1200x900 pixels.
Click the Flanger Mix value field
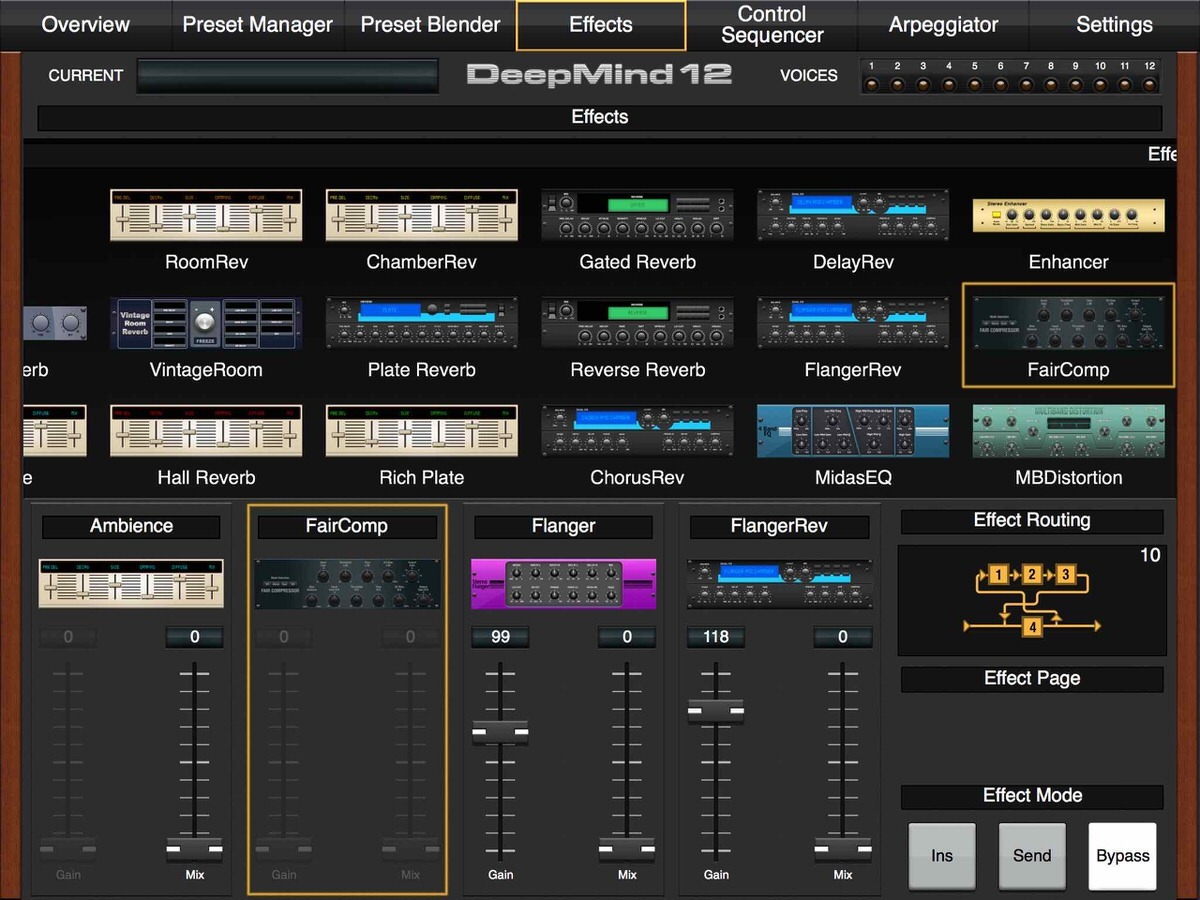pos(627,637)
